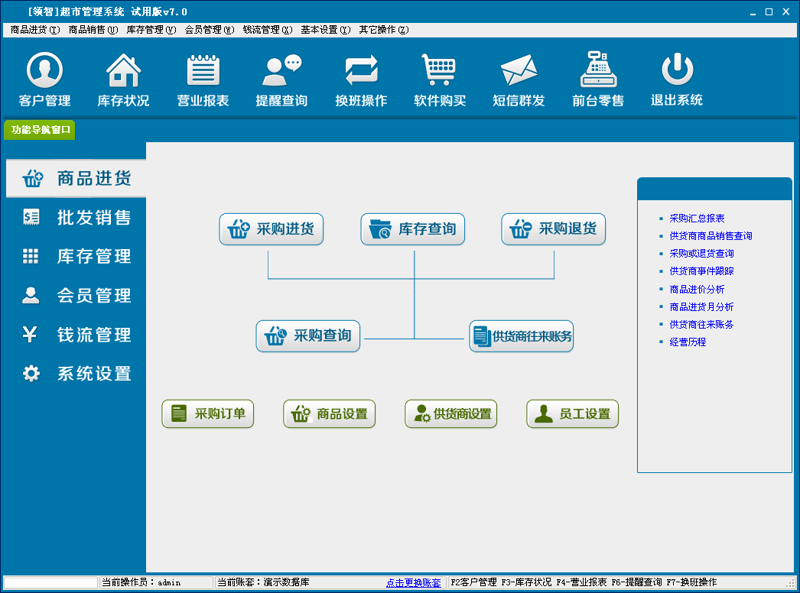800x593 pixels.
Task: Launch 前台零售 cash register icon
Action: tap(598, 79)
